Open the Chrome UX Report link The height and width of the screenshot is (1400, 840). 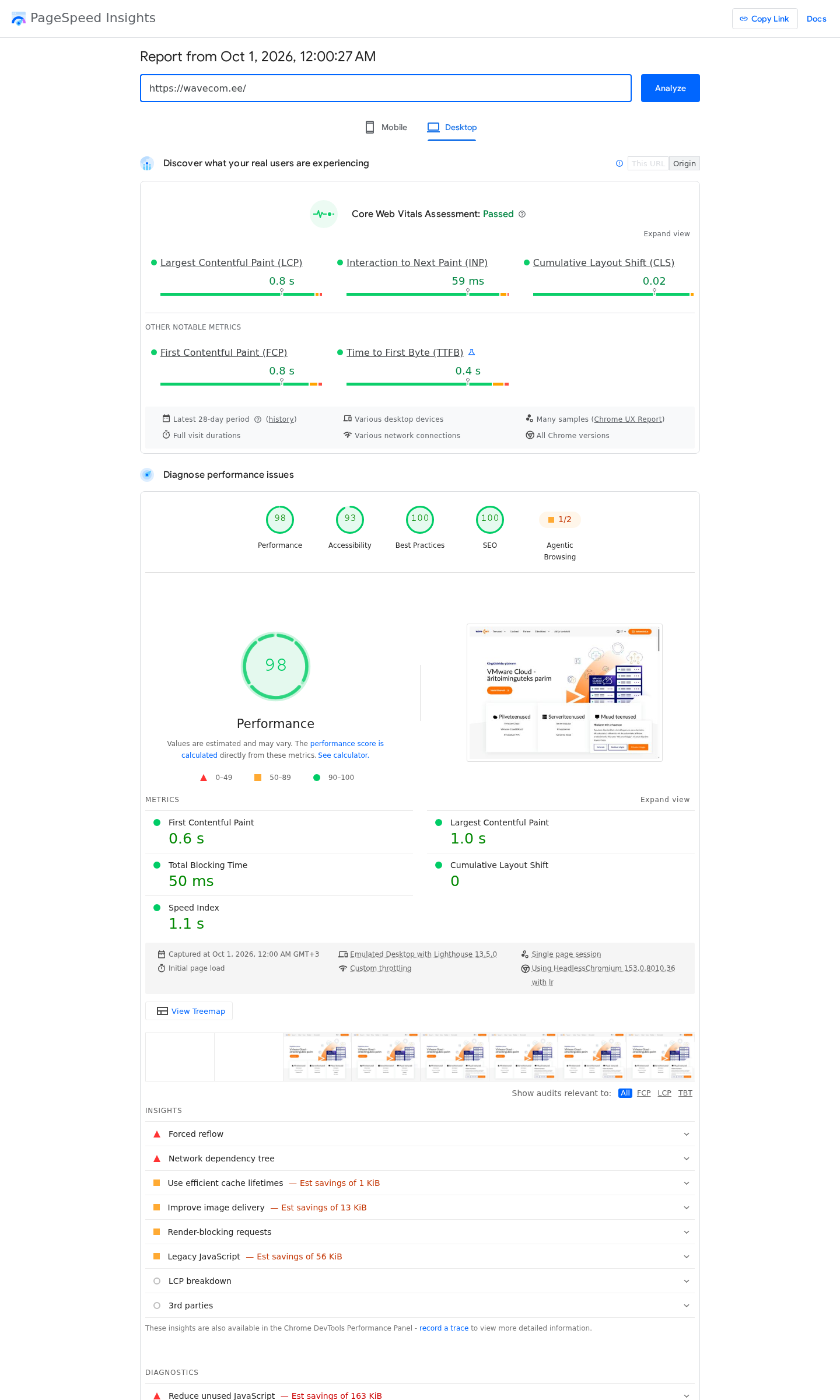(628, 419)
